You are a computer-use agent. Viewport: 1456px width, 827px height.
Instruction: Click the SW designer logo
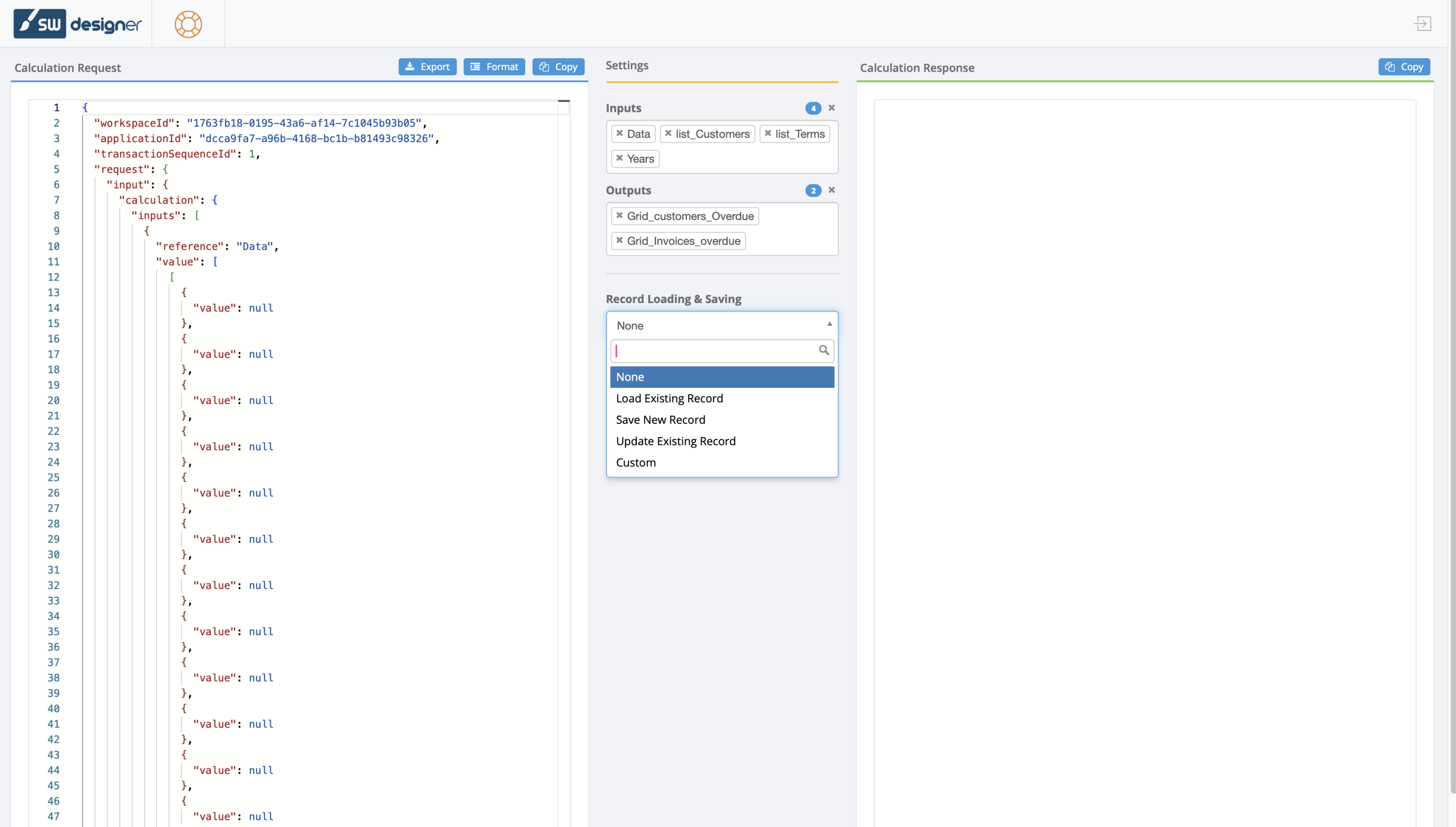point(78,23)
